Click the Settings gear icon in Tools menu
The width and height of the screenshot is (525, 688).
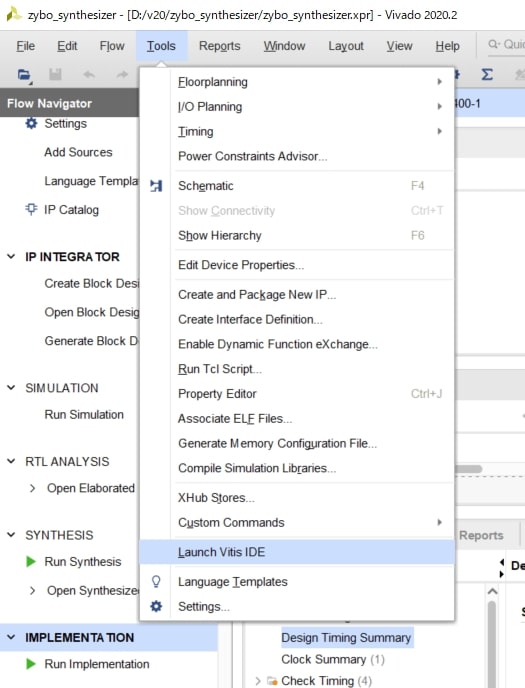pos(156,606)
